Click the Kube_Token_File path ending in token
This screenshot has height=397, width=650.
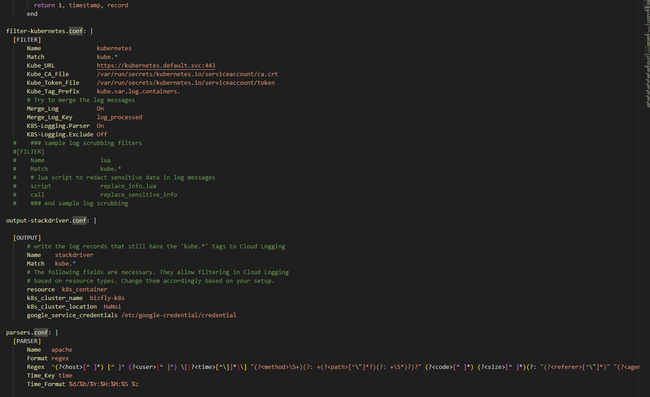tap(186, 83)
